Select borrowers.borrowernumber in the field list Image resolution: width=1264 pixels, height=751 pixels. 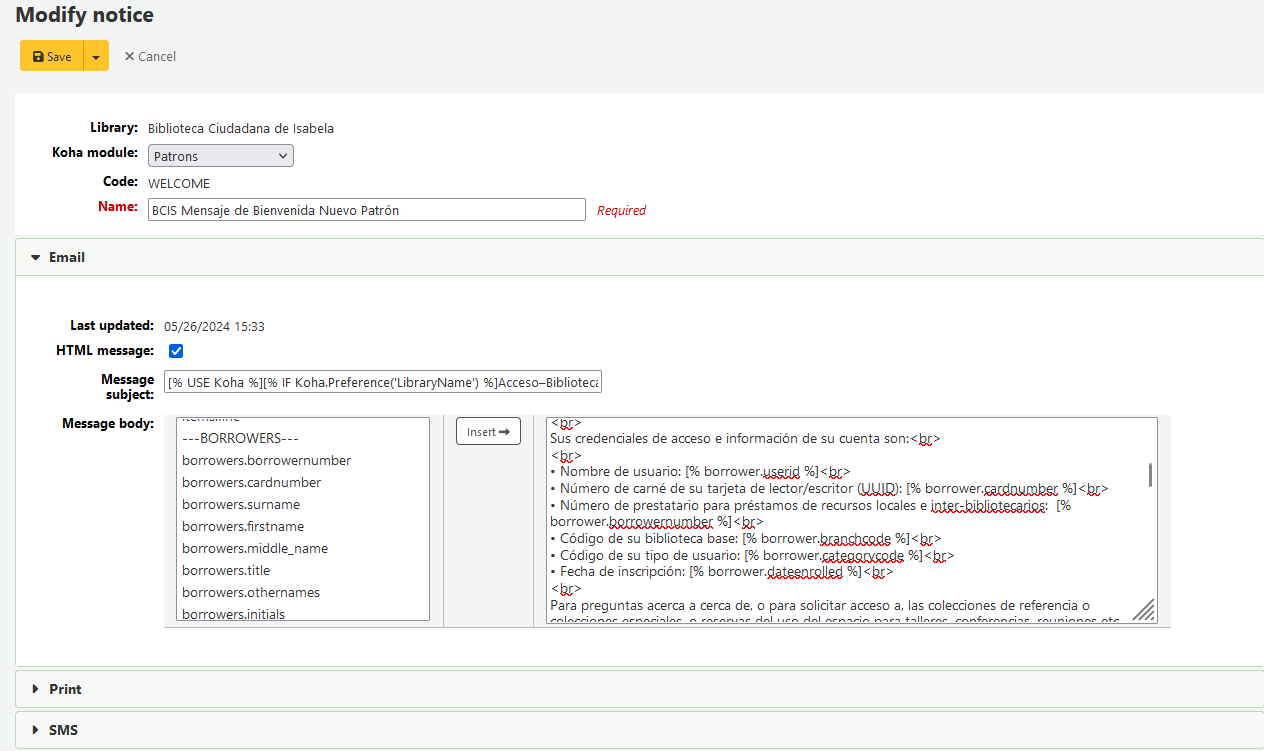coord(266,460)
